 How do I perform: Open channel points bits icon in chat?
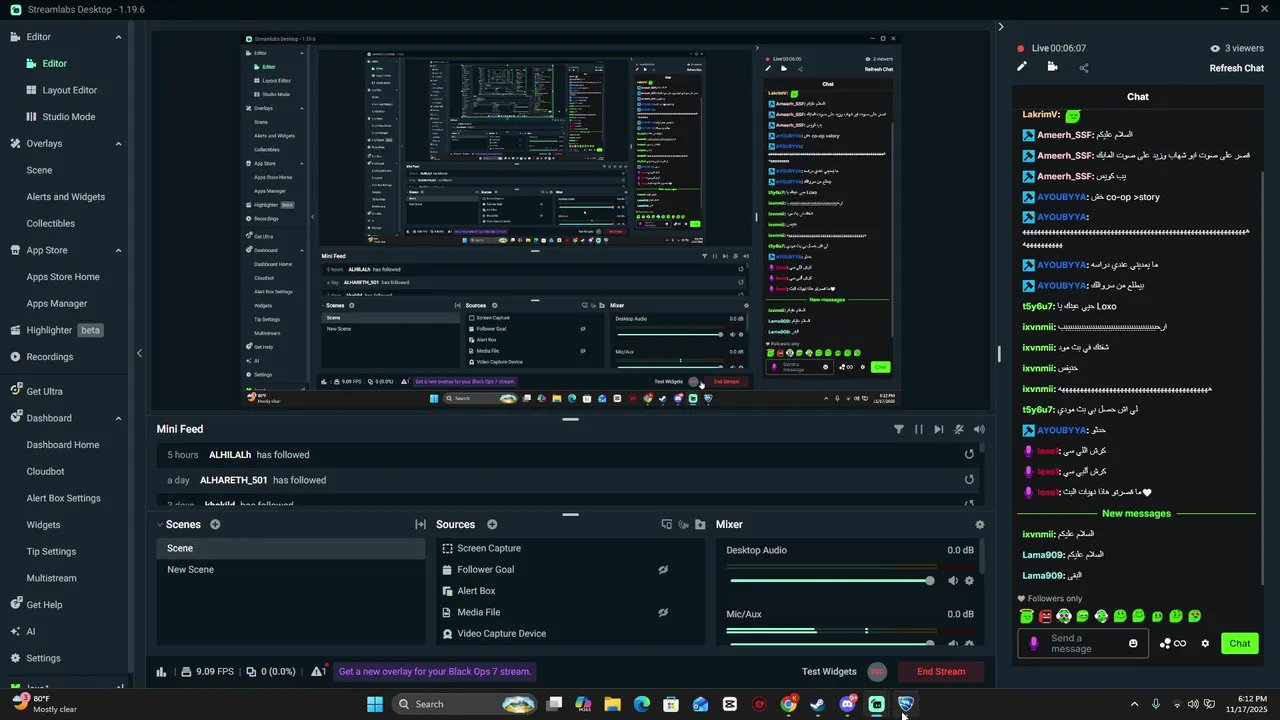click(x=1173, y=643)
